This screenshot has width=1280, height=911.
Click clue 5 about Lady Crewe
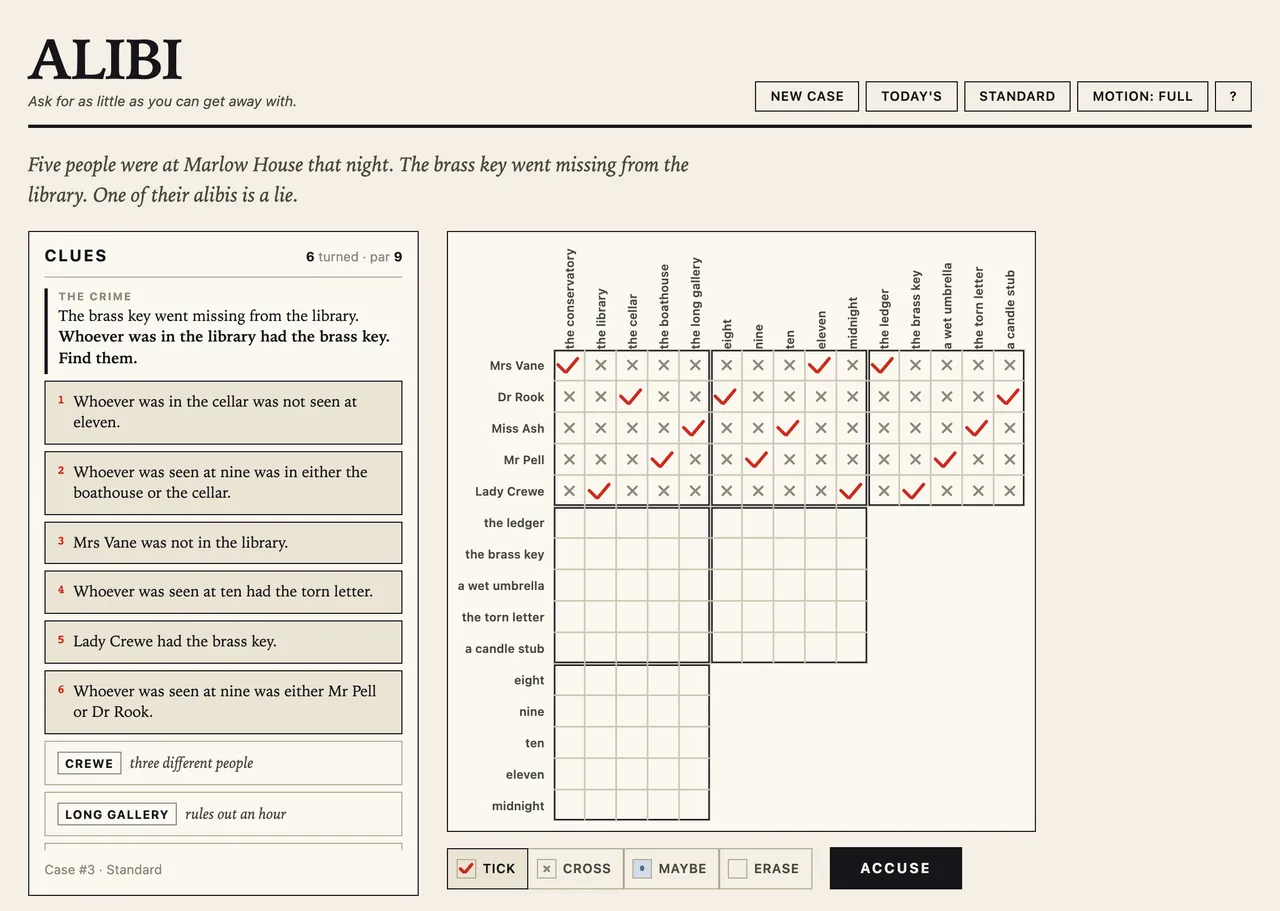tap(223, 641)
